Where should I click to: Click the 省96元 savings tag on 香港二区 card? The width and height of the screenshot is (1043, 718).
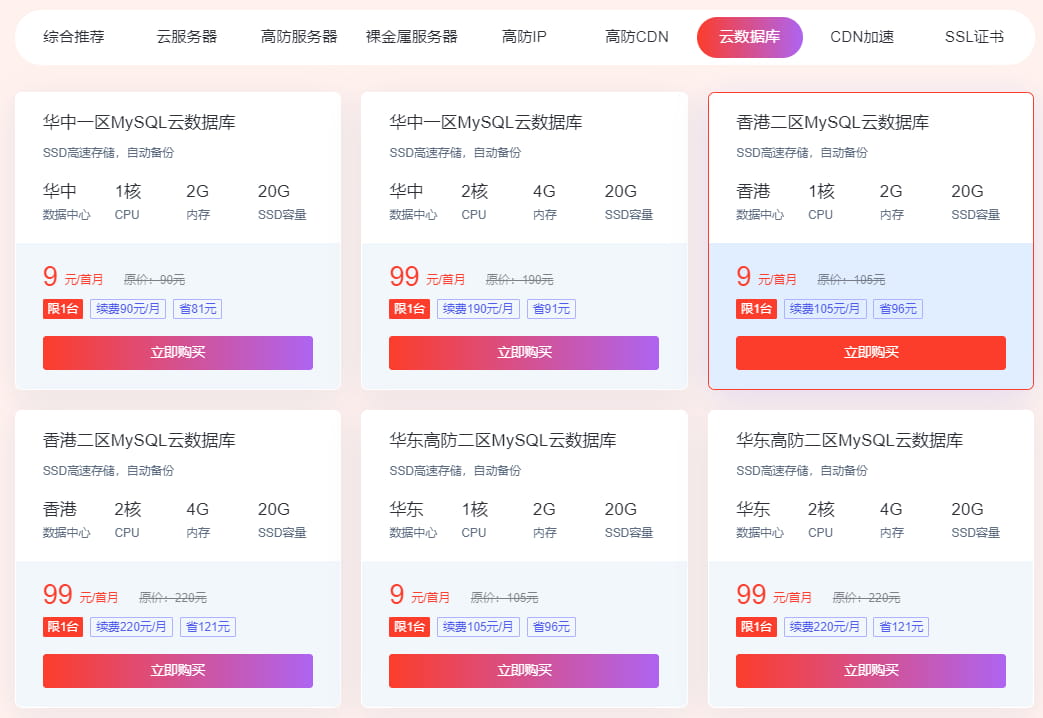[897, 308]
